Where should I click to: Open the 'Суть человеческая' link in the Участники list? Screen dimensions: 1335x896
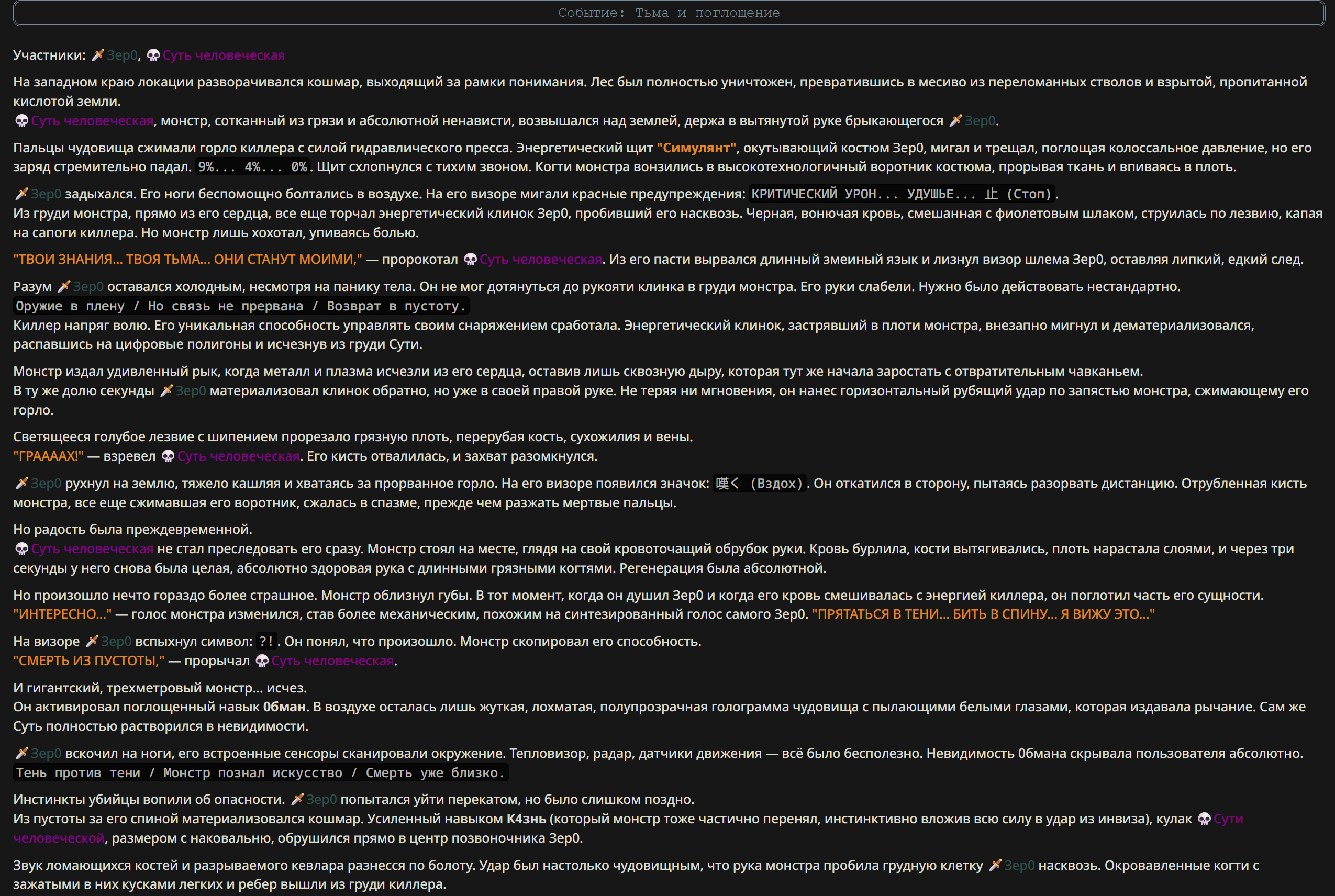pos(224,55)
